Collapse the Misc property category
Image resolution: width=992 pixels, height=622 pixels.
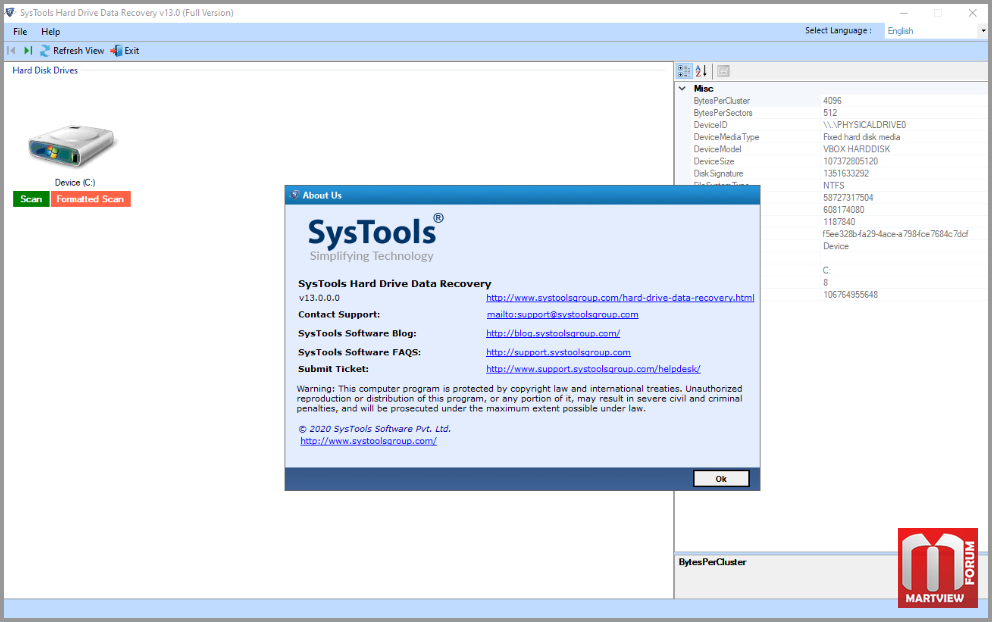(683, 89)
